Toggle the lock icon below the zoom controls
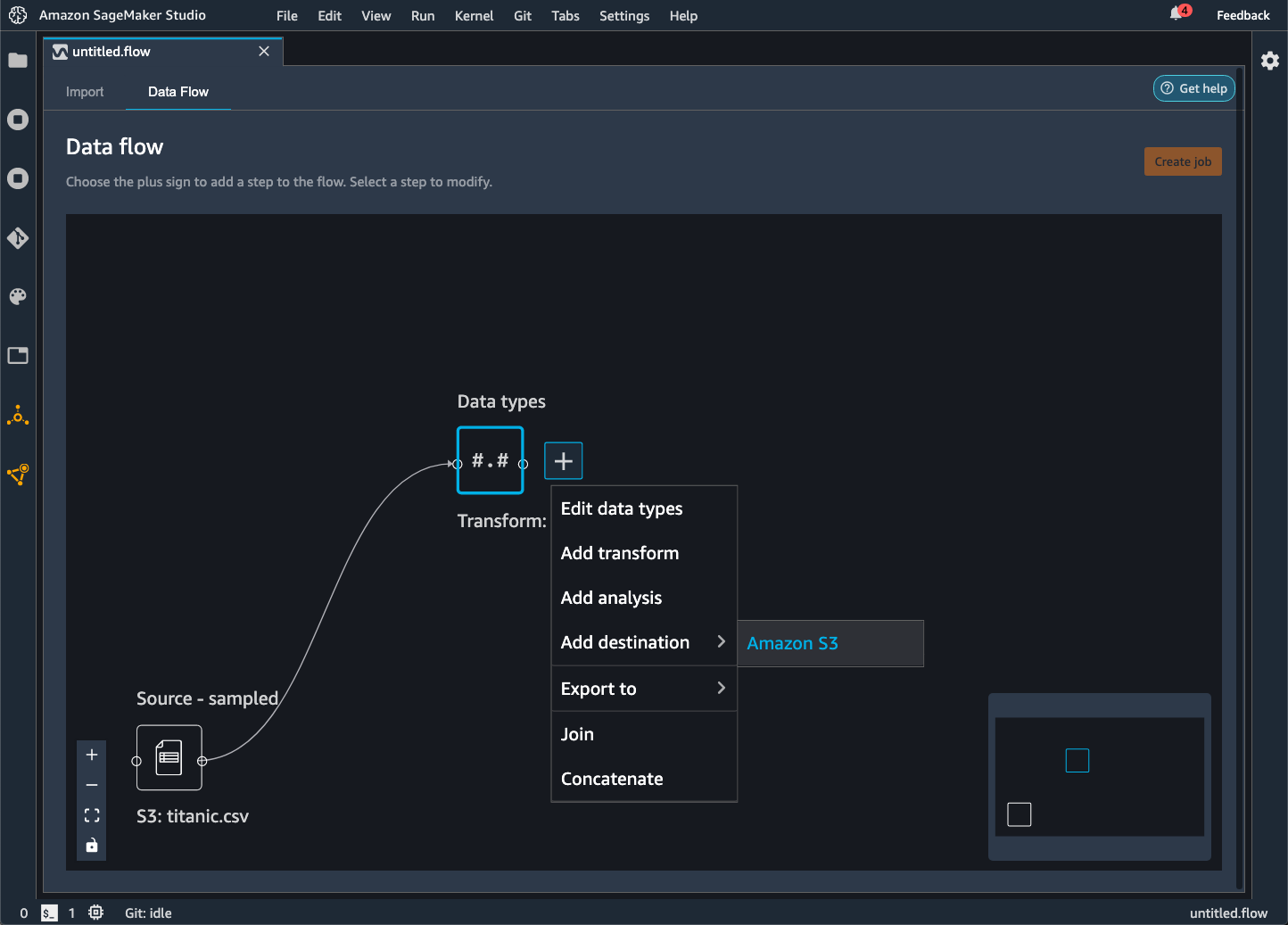 [91, 845]
